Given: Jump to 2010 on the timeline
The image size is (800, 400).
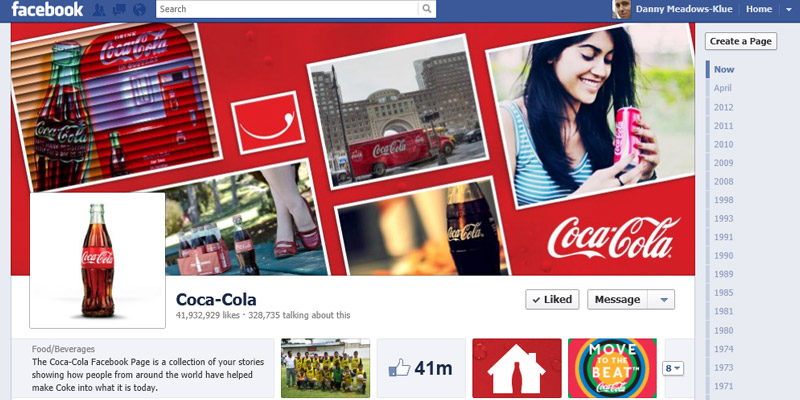Looking at the screenshot, I should coord(723,144).
